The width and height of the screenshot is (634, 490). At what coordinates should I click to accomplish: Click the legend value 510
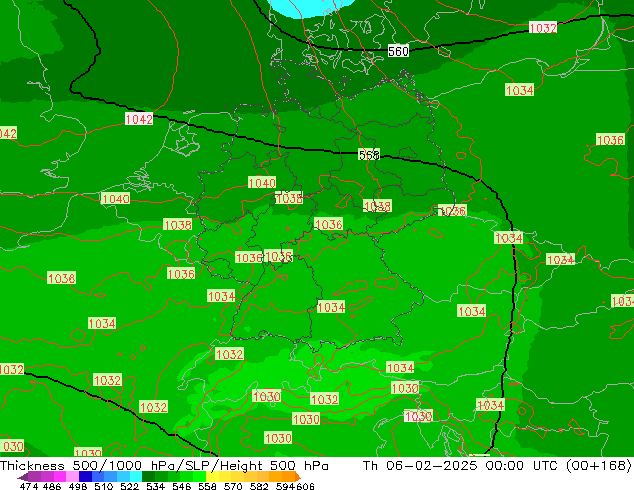point(104,486)
